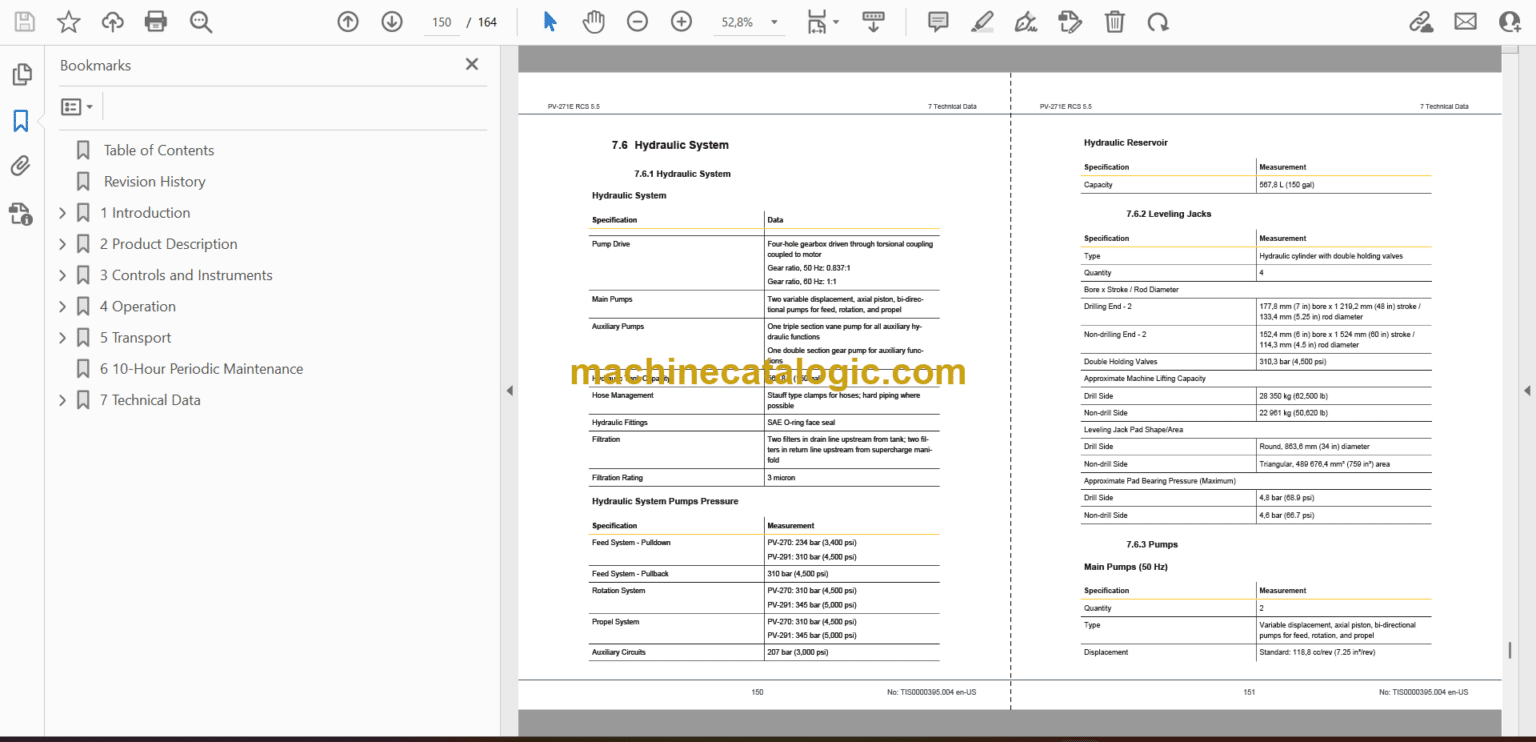Rotate the current page
Image resolution: width=1536 pixels, height=742 pixels.
[1158, 21]
